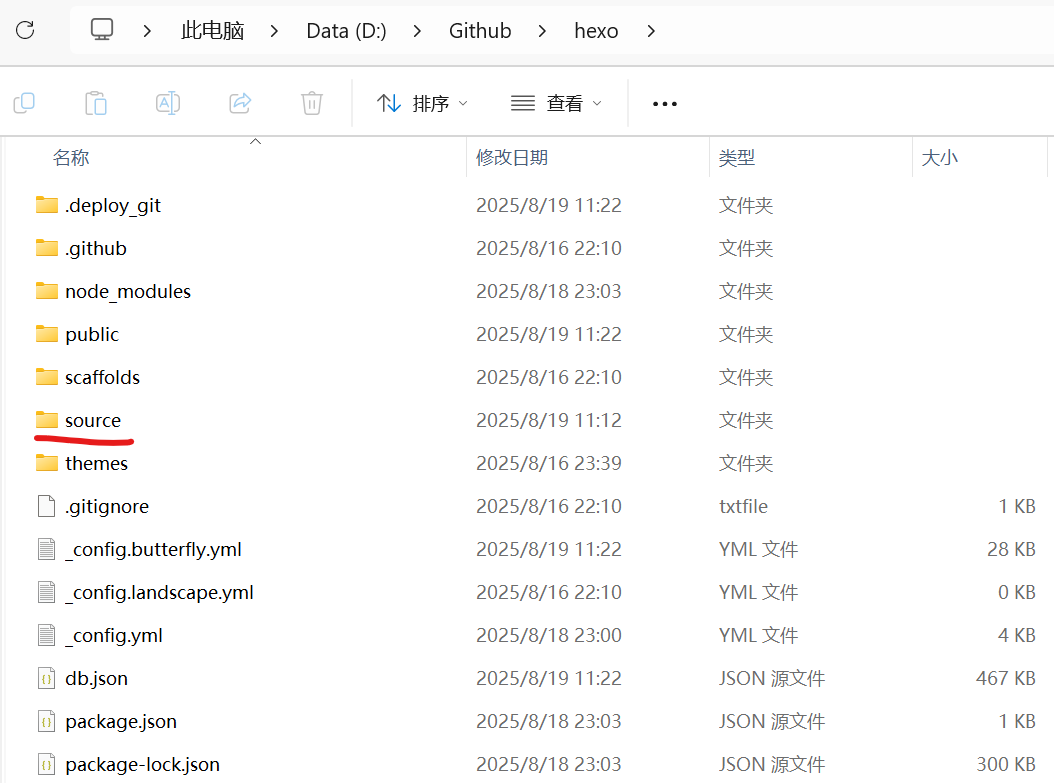
Task: Select the db.json file icon
Action: point(46,678)
